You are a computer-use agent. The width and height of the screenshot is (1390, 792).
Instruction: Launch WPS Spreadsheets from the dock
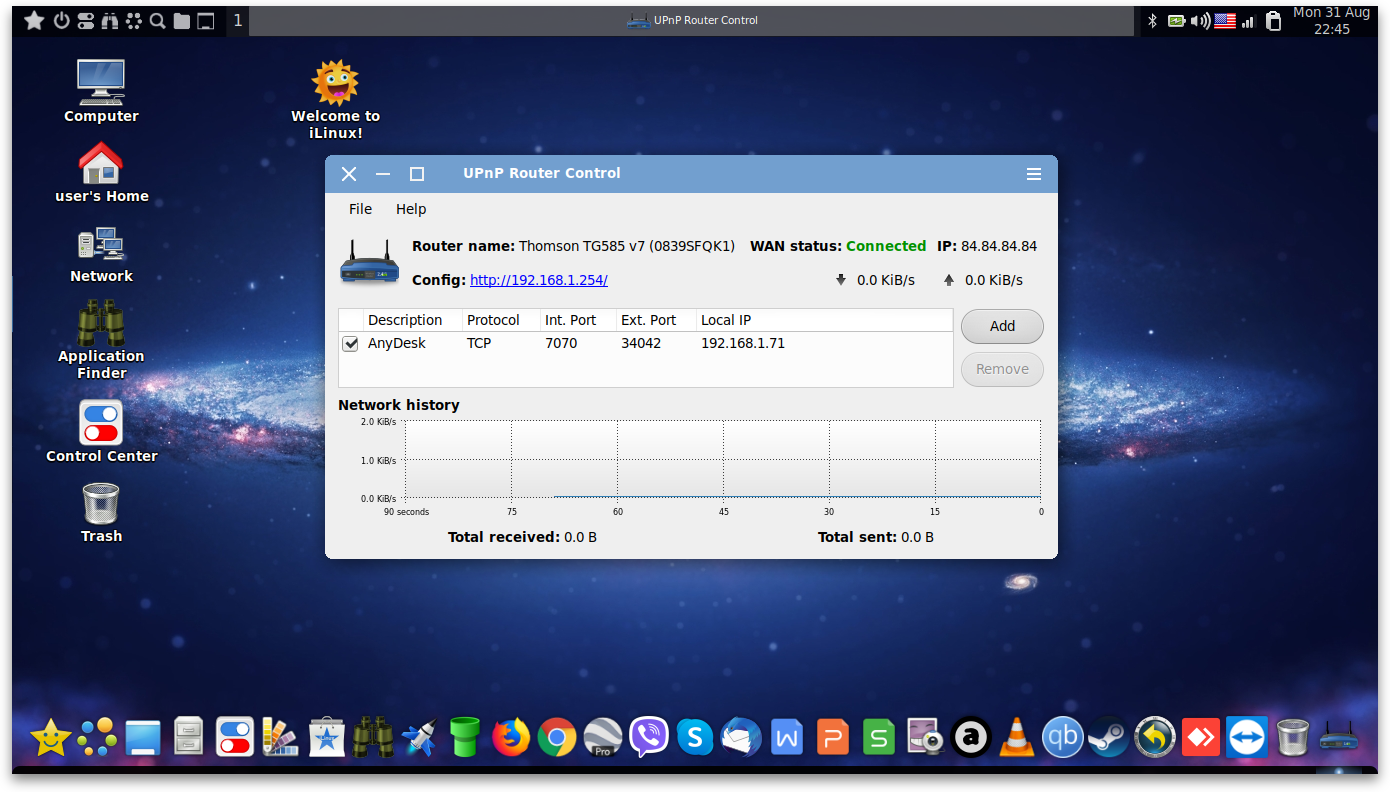tap(879, 738)
